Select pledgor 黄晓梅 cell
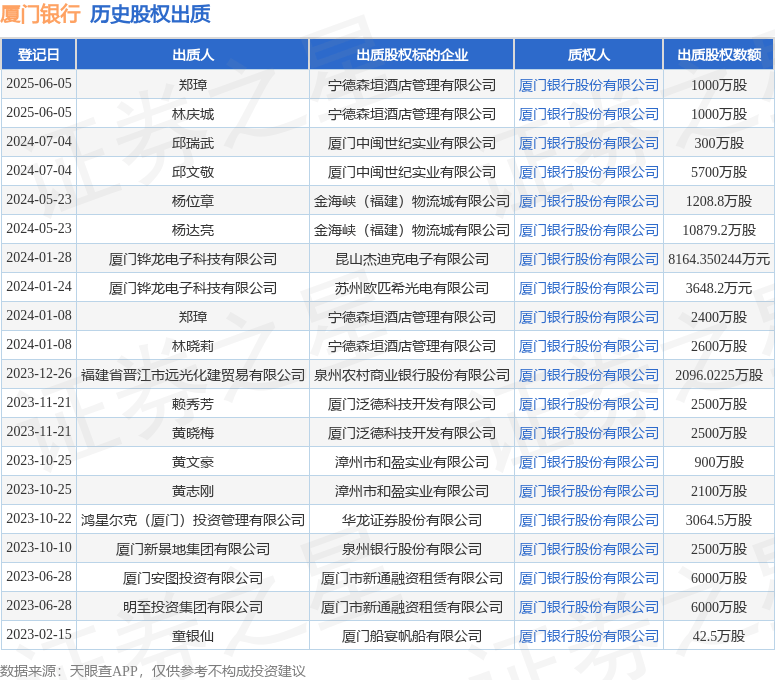This screenshot has width=775, height=680. [193, 433]
